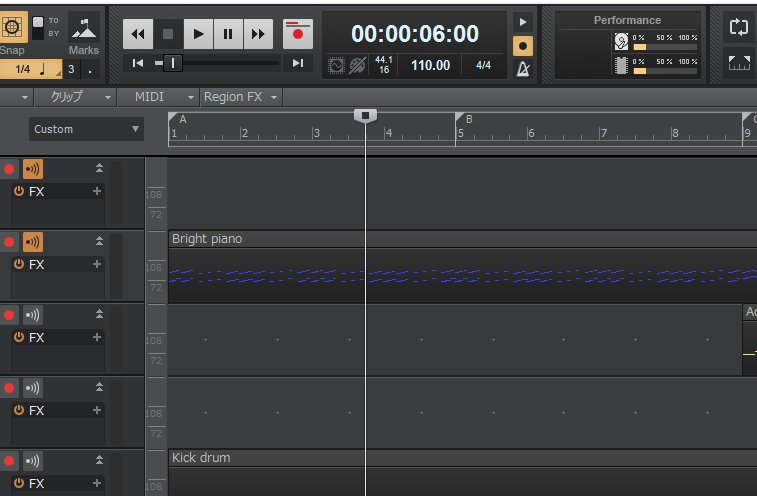Toggle input echo on track above Bright piano

32,169
